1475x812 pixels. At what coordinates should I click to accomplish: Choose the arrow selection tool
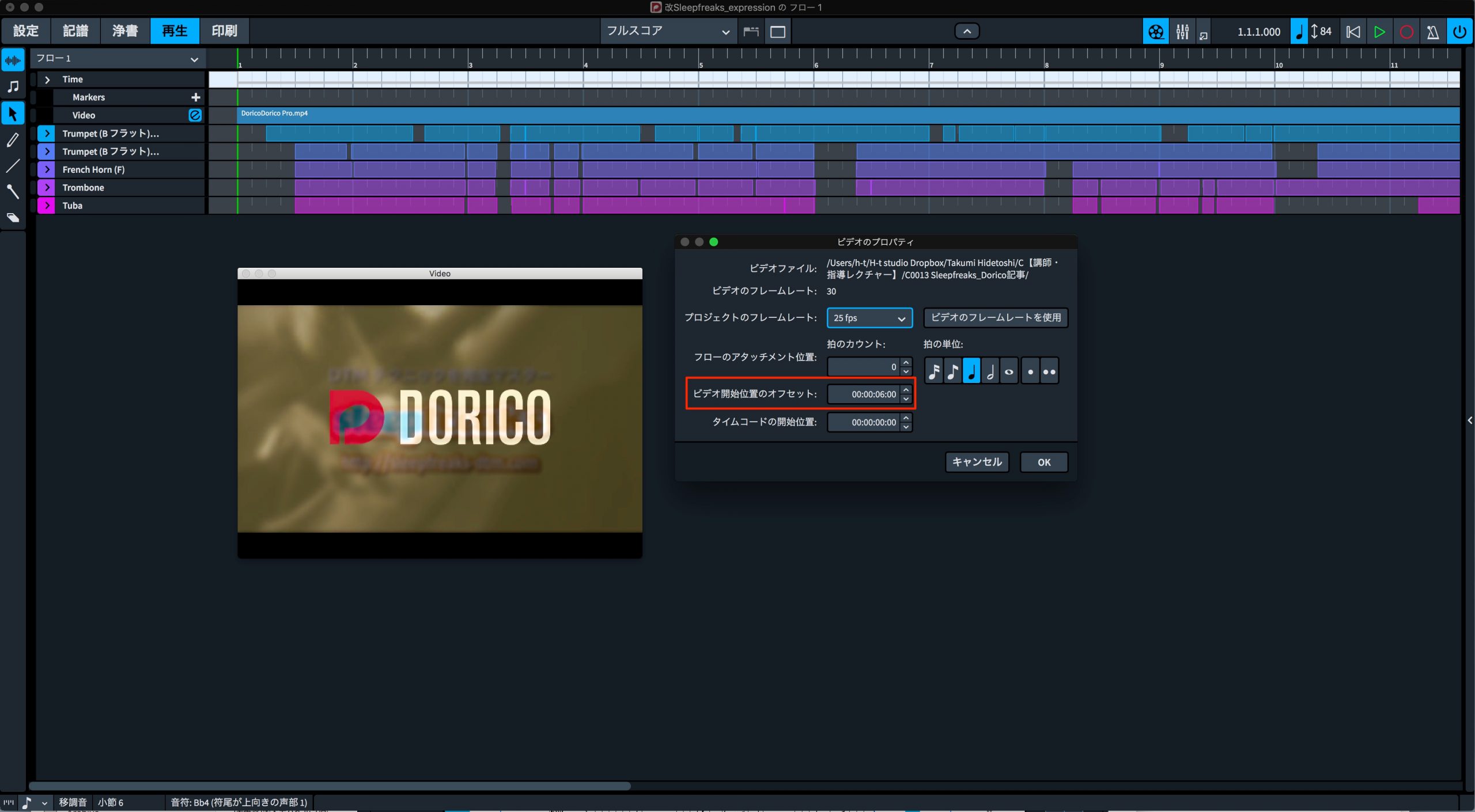tap(13, 113)
